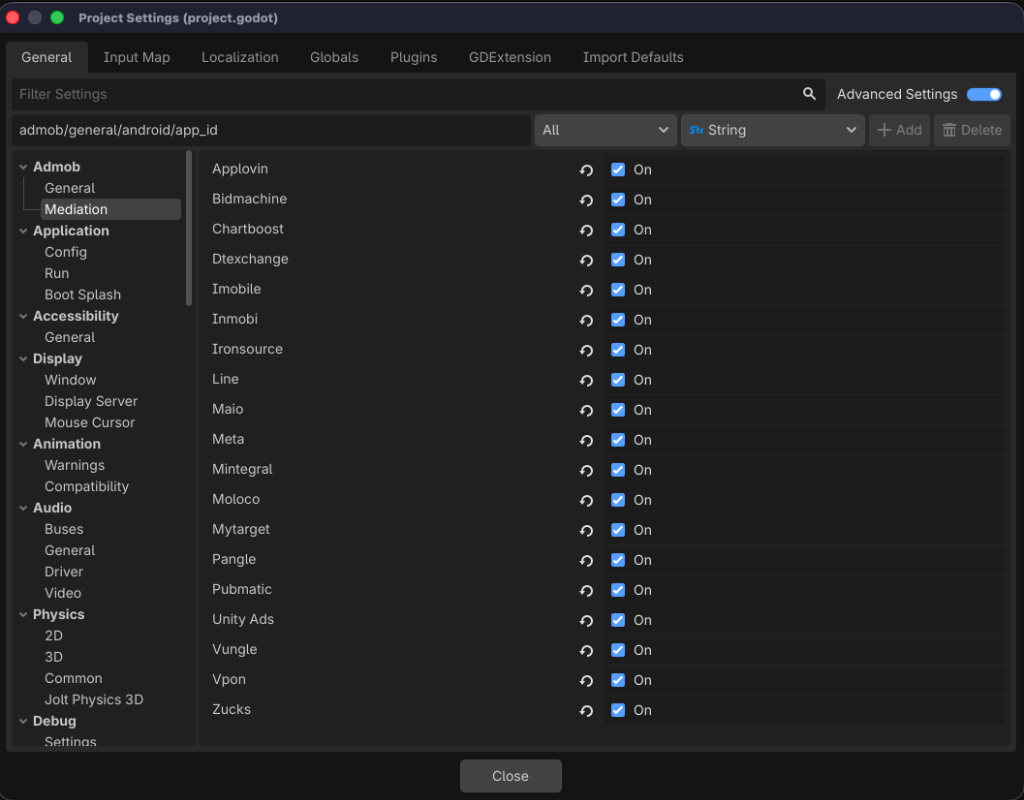The width and height of the screenshot is (1024, 800).
Task: Uncheck the Applovin On checkbox
Action: coord(618,170)
